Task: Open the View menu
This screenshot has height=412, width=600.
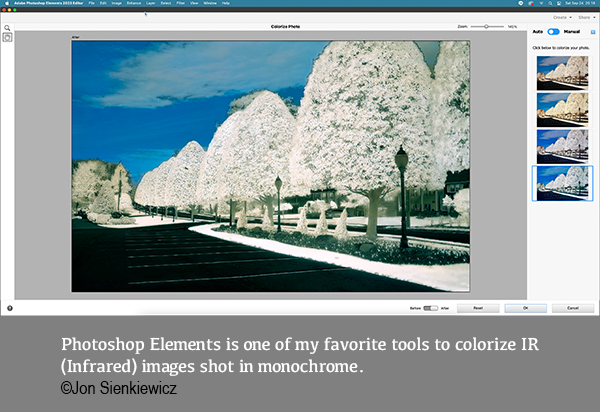Action: coord(194,3)
